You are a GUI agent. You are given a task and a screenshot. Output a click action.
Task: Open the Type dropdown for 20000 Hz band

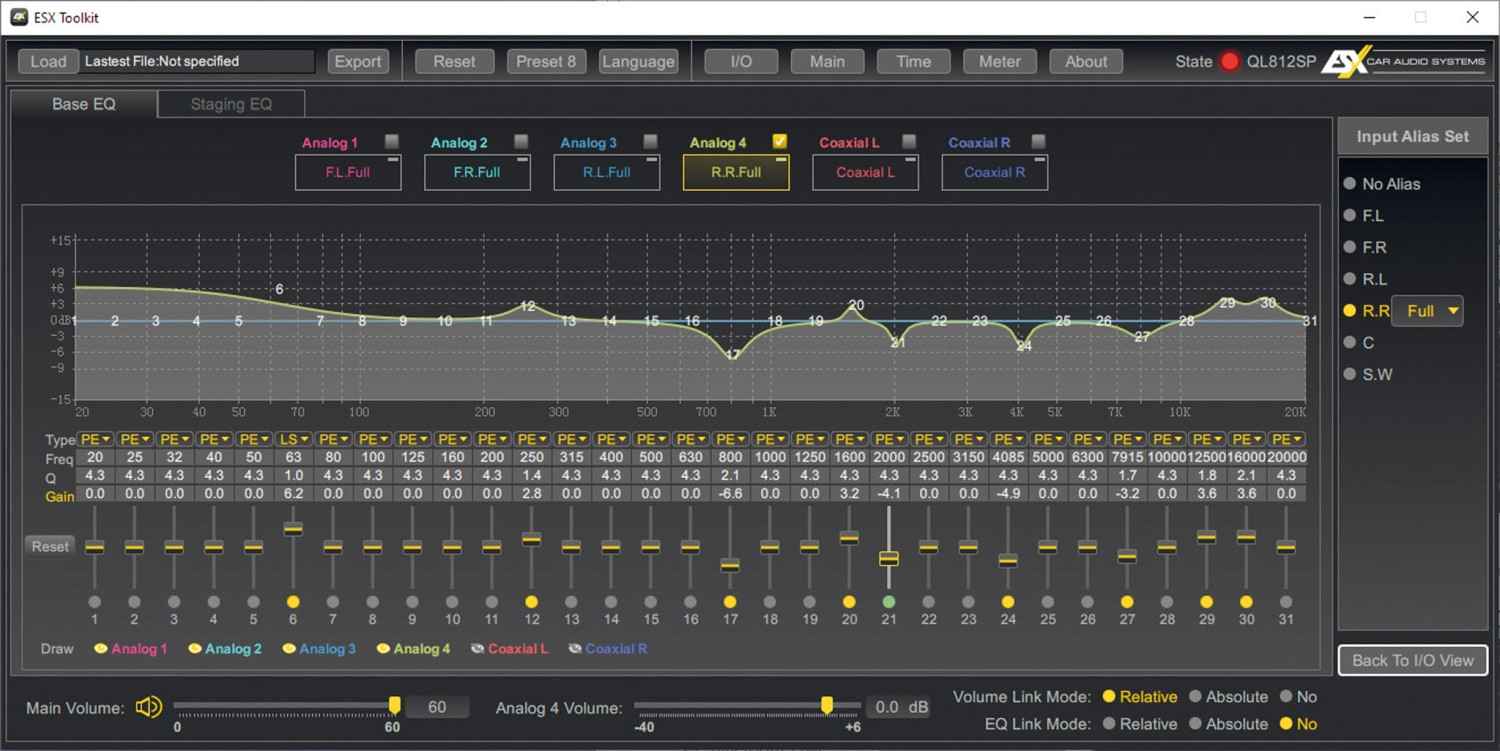1286,439
